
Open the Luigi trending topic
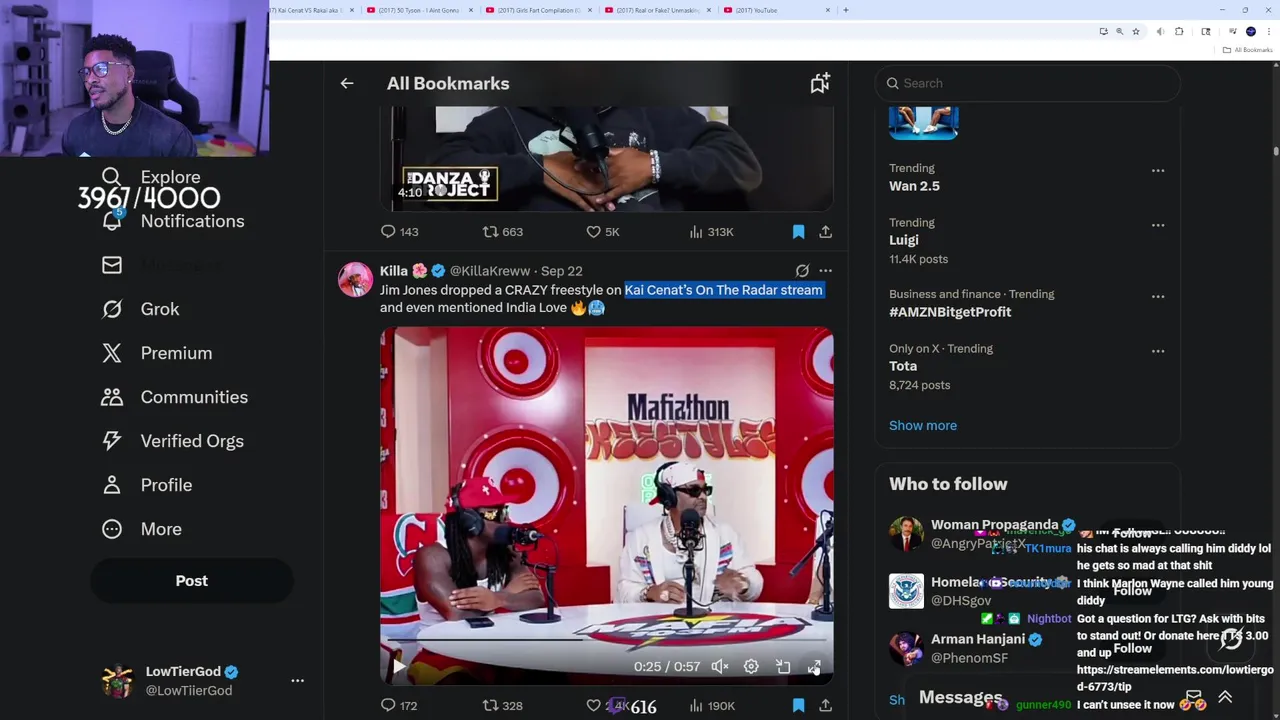point(903,240)
